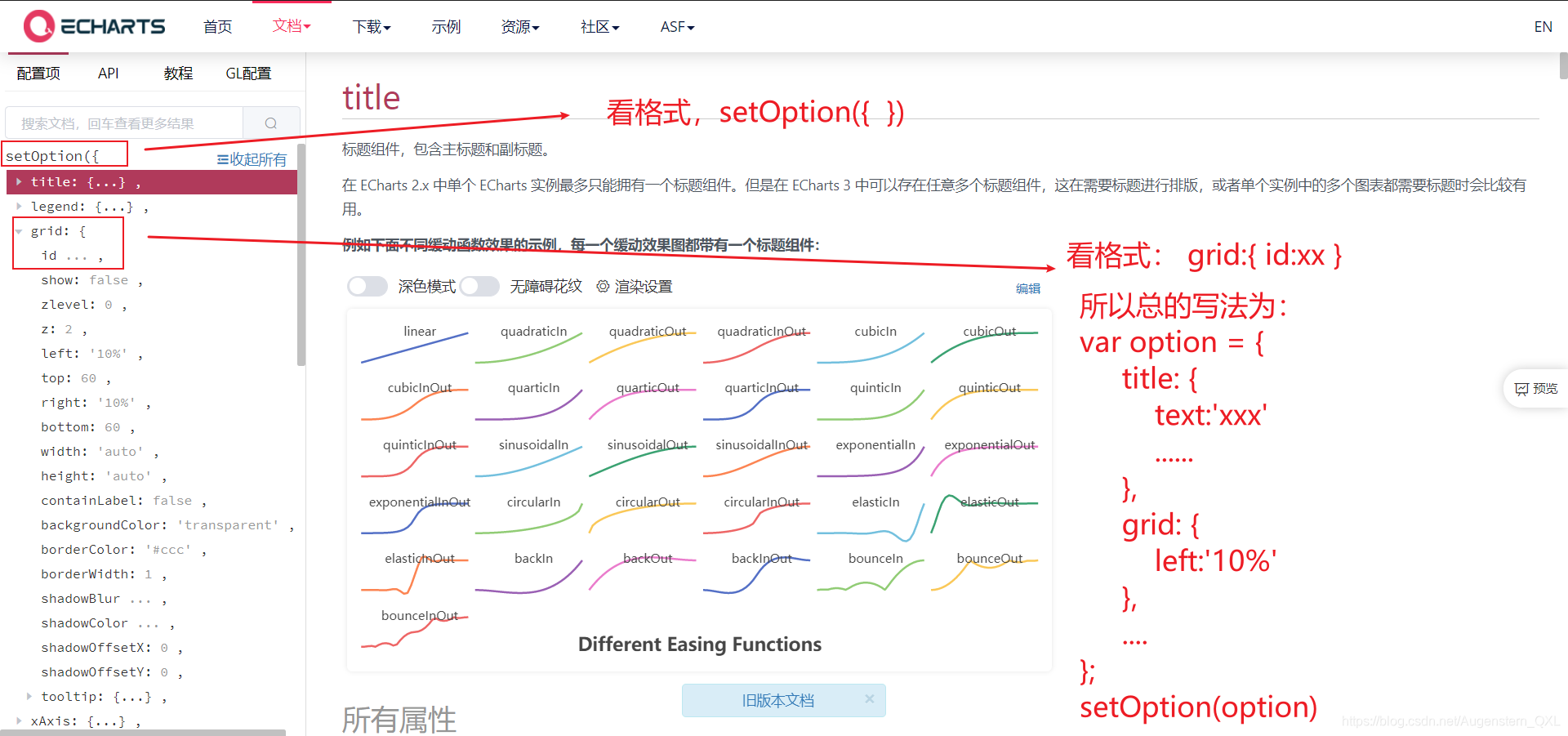Expand the title option node
The image size is (1568, 736).
[x=19, y=181]
